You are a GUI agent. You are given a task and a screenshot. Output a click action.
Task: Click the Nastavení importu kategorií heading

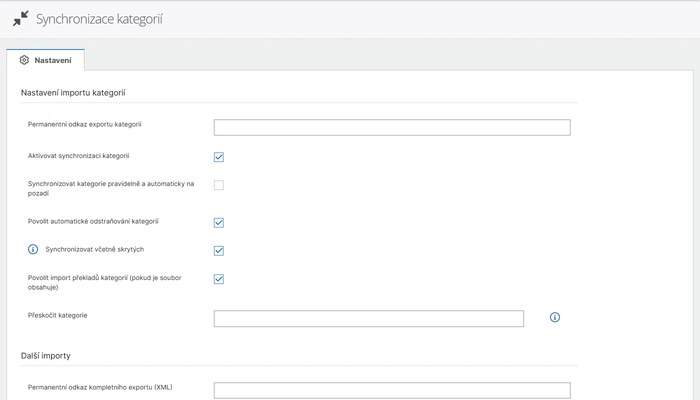click(73, 92)
